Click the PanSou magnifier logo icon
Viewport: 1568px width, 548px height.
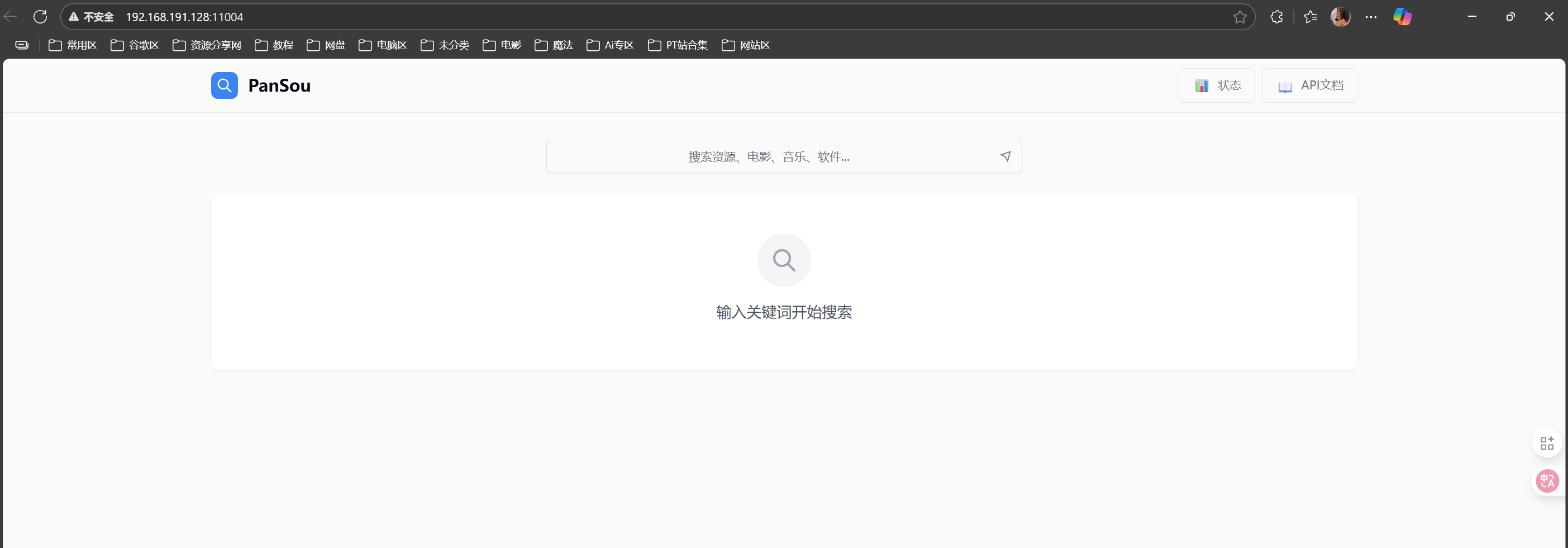pos(224,85)
